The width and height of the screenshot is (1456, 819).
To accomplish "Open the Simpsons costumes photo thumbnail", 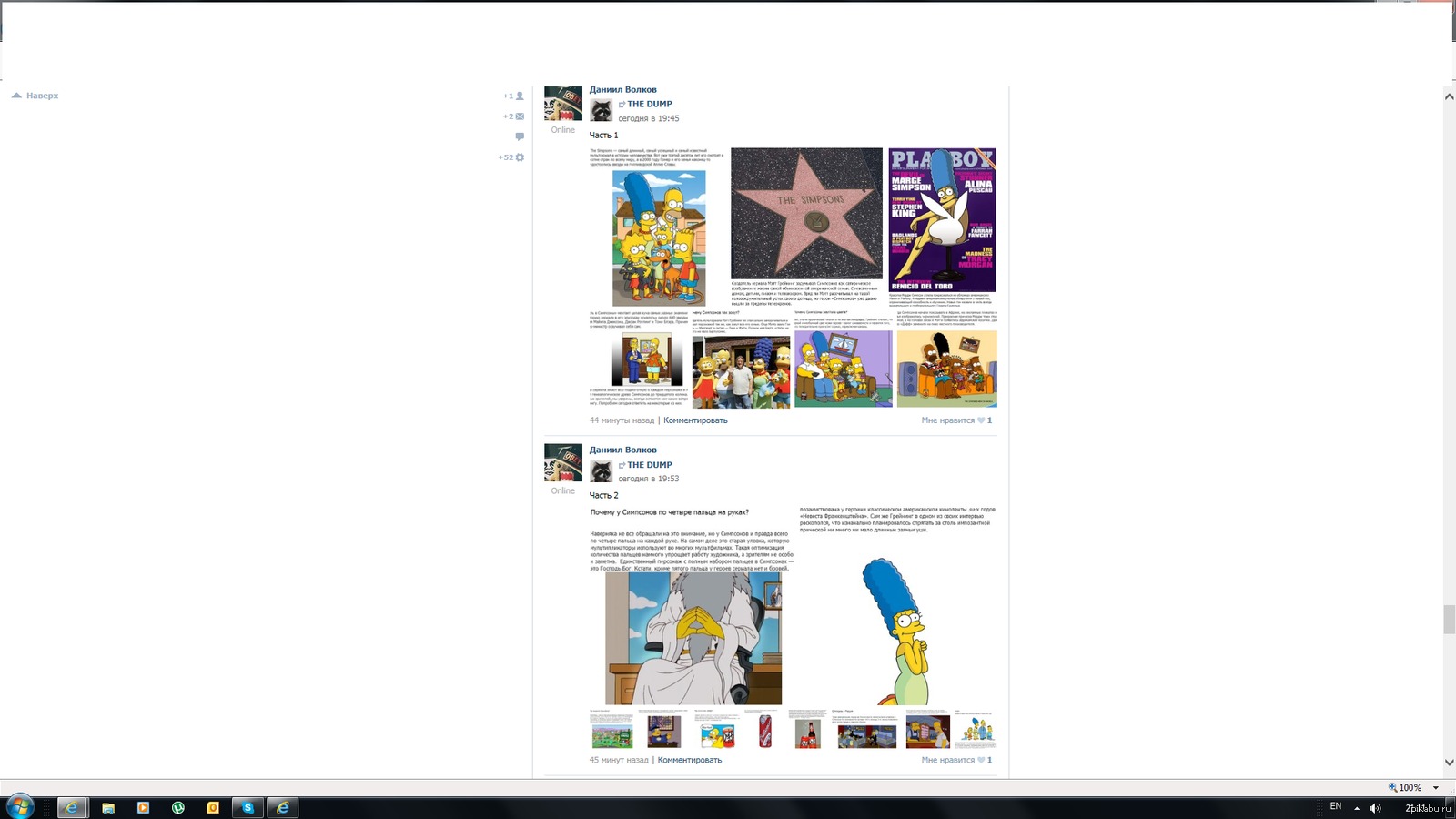I will pyautogui.click(x=741, y=370).
